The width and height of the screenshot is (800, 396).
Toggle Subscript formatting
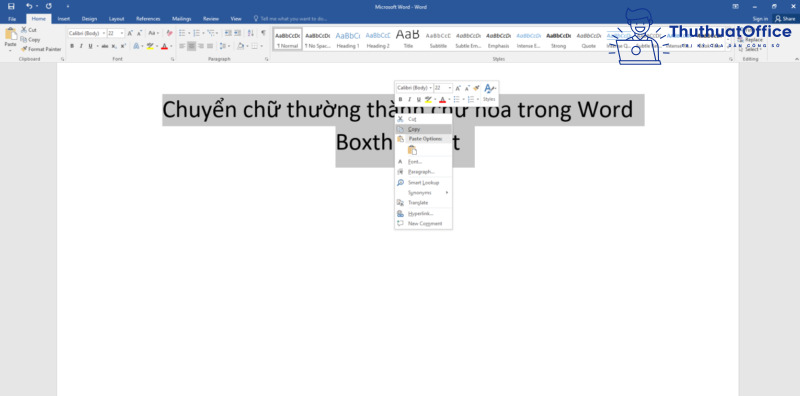(x=114, y=46)
